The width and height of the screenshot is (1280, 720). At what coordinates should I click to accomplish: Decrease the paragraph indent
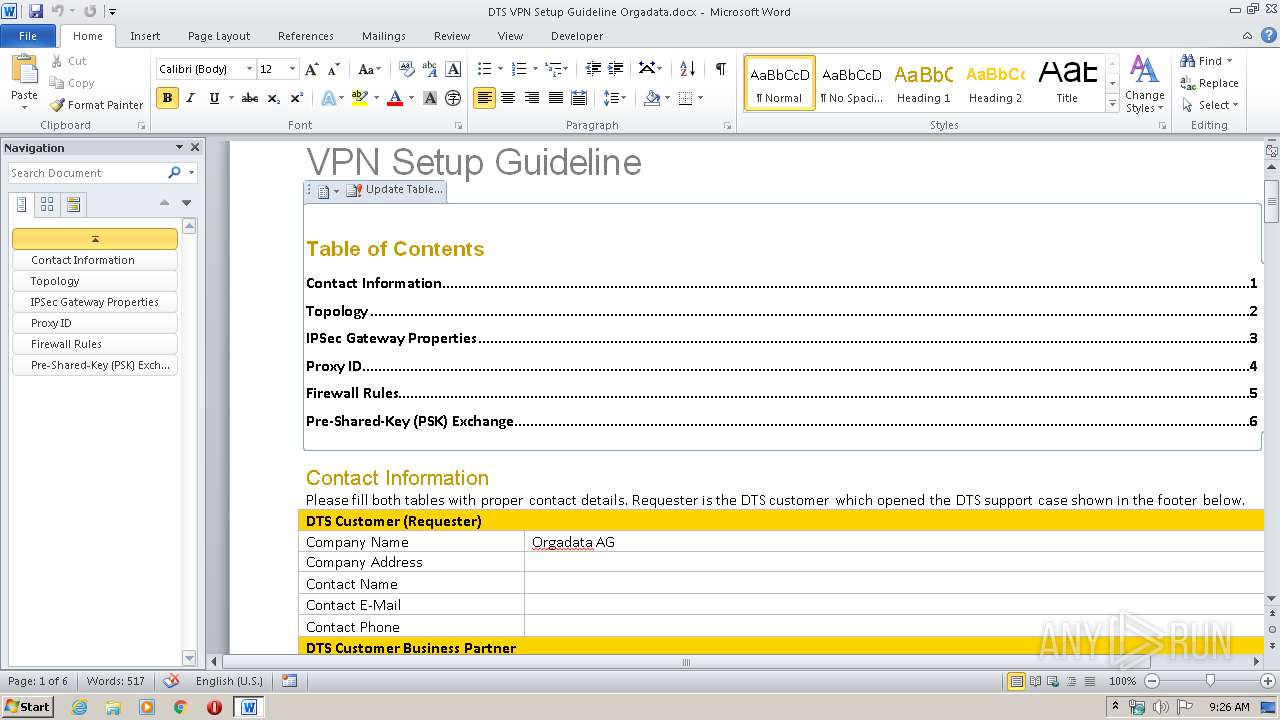tap(593, 69)
